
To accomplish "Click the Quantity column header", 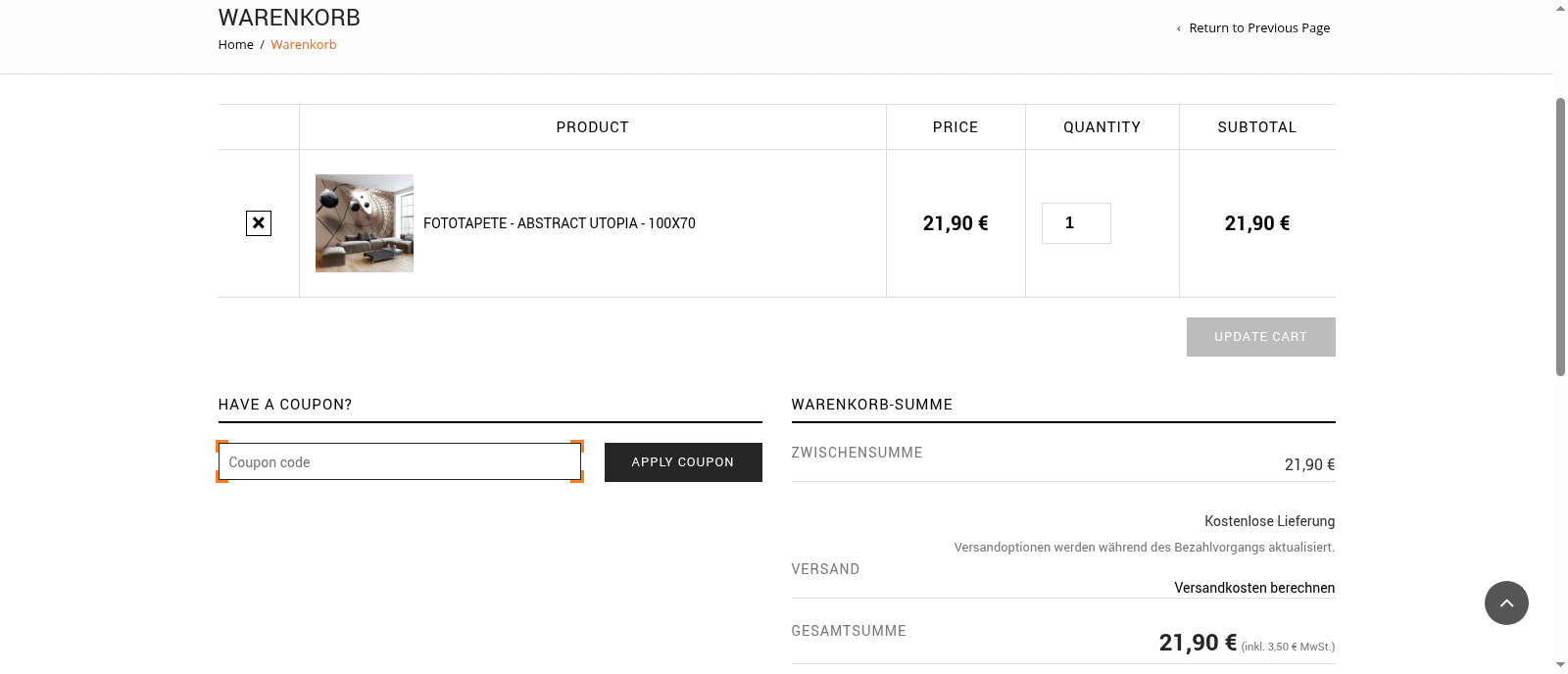I will 1102,127.
